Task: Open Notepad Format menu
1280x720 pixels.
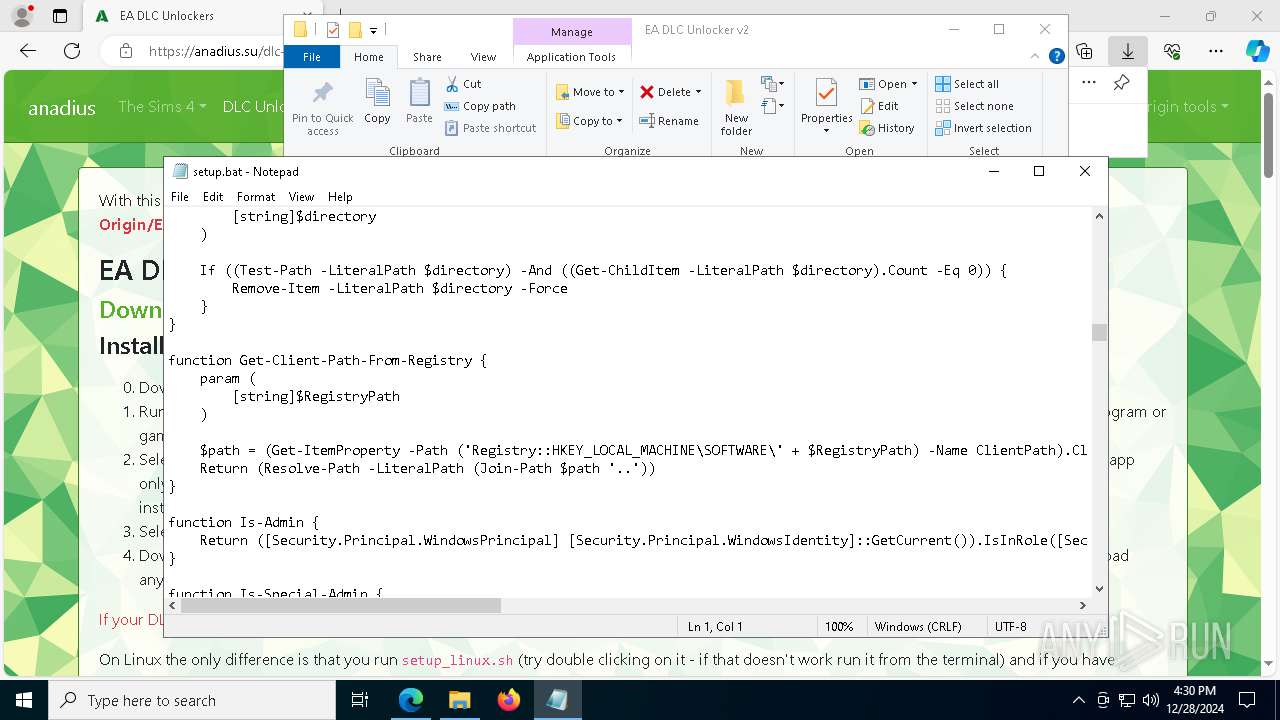Action: [x=256, y=197]
